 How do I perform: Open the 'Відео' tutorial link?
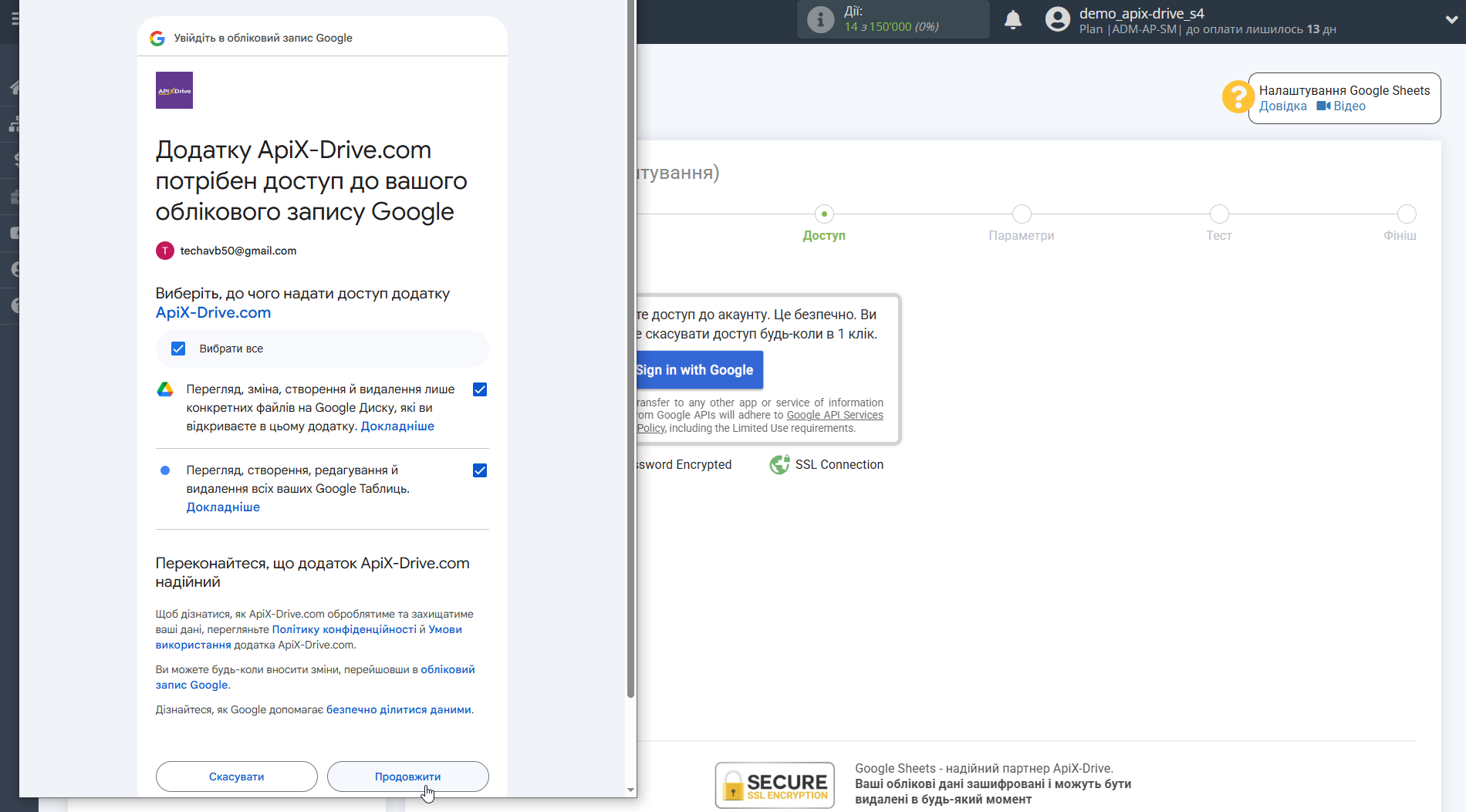(x=1341, y=106)
